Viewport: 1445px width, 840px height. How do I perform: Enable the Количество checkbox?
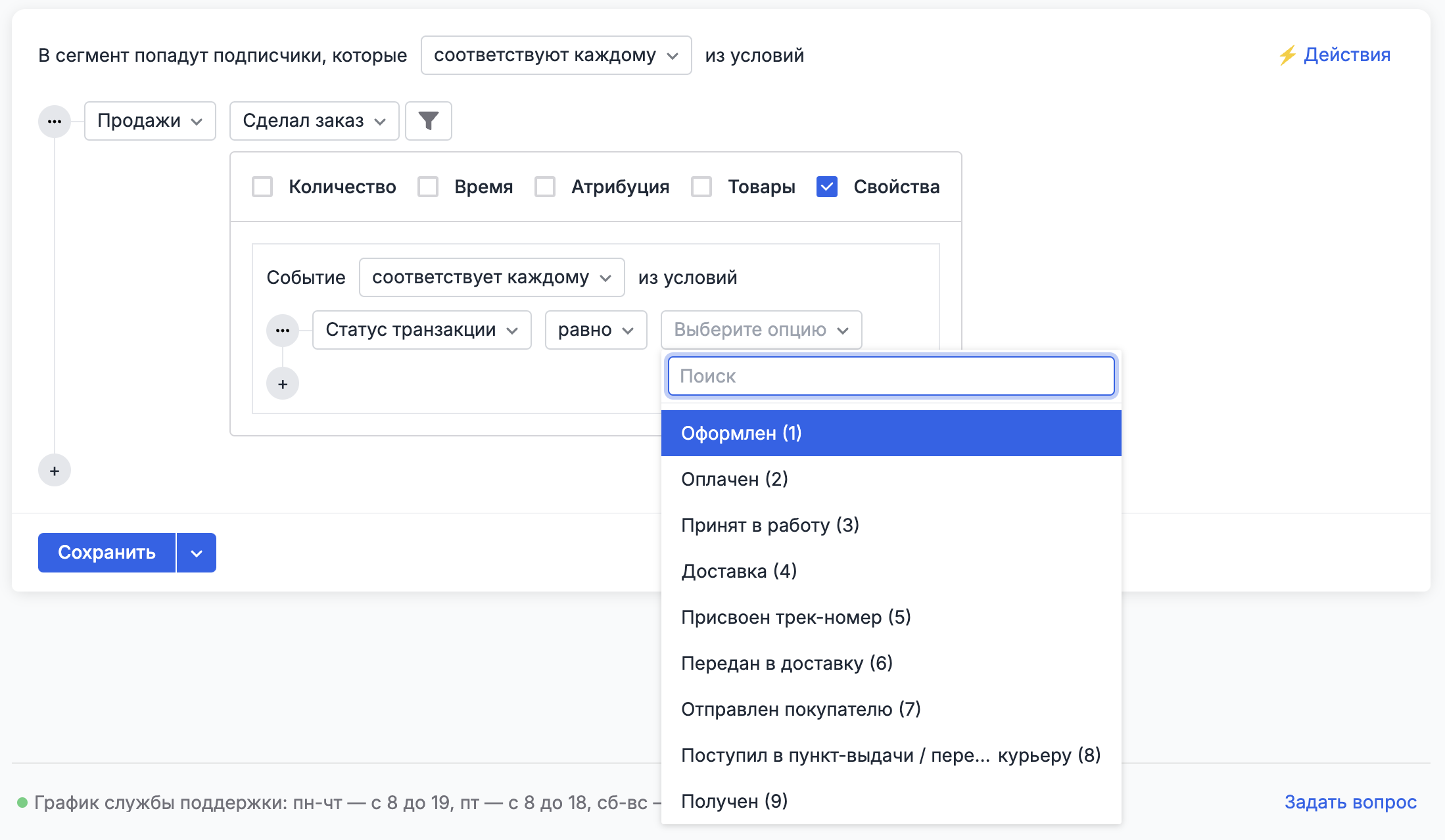coord(262,187)
